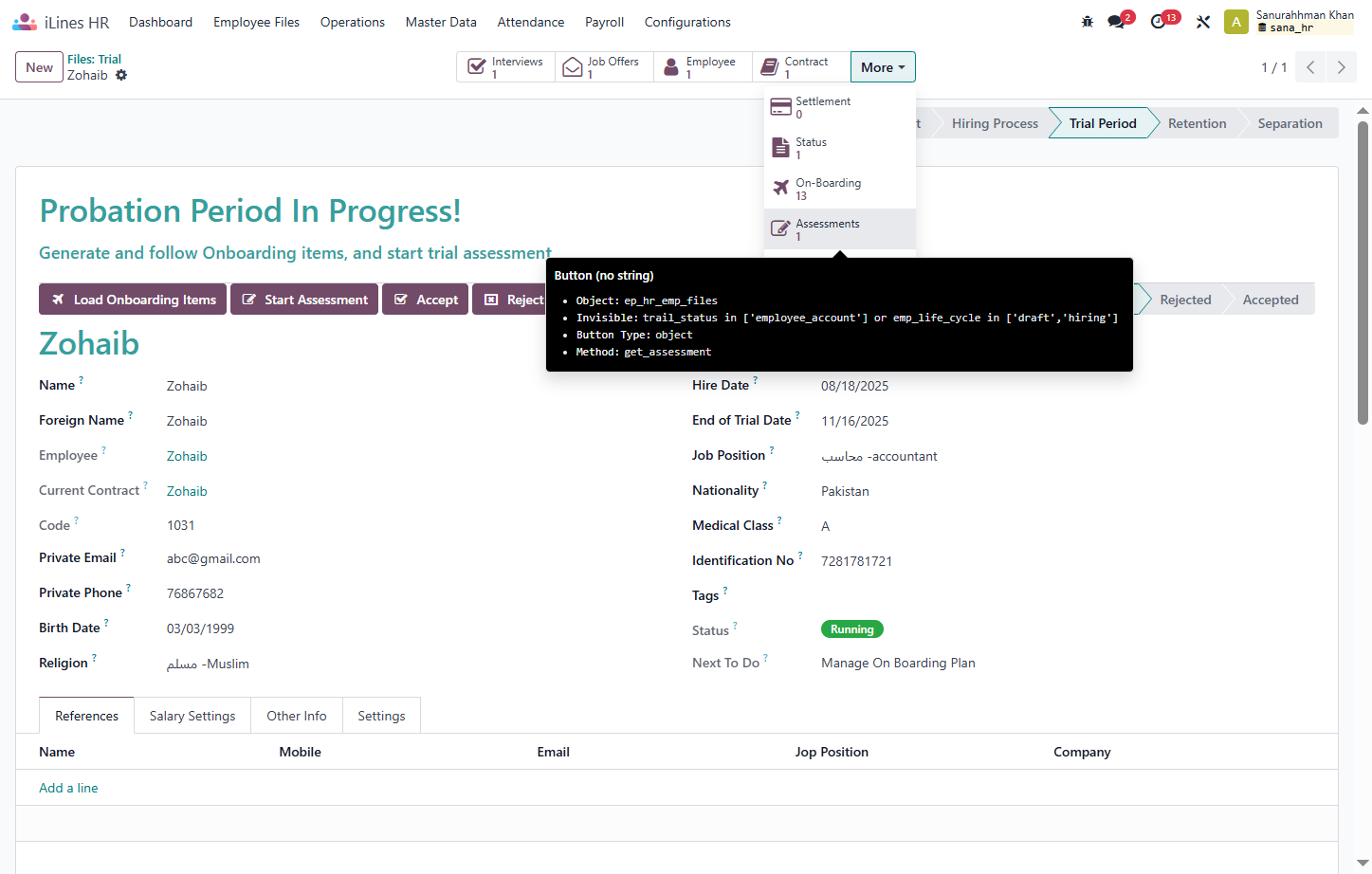Click the End of Trial Date value 11/16/2025

click(x=854, y=421)
